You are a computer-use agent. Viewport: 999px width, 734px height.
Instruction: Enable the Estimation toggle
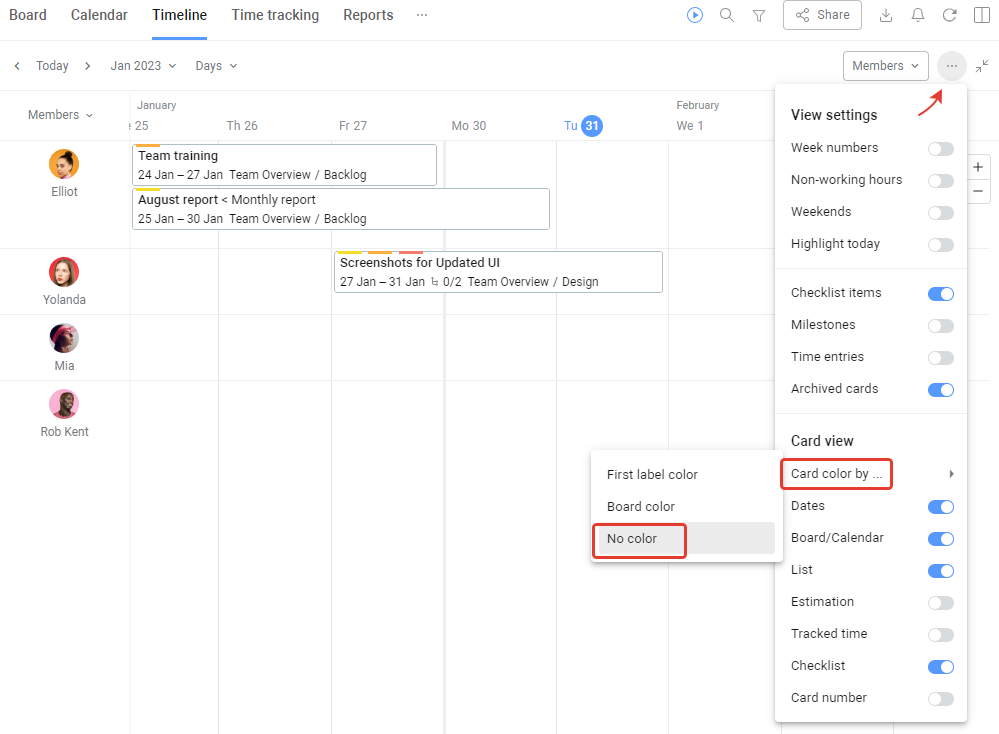click(x=940, y=603)
